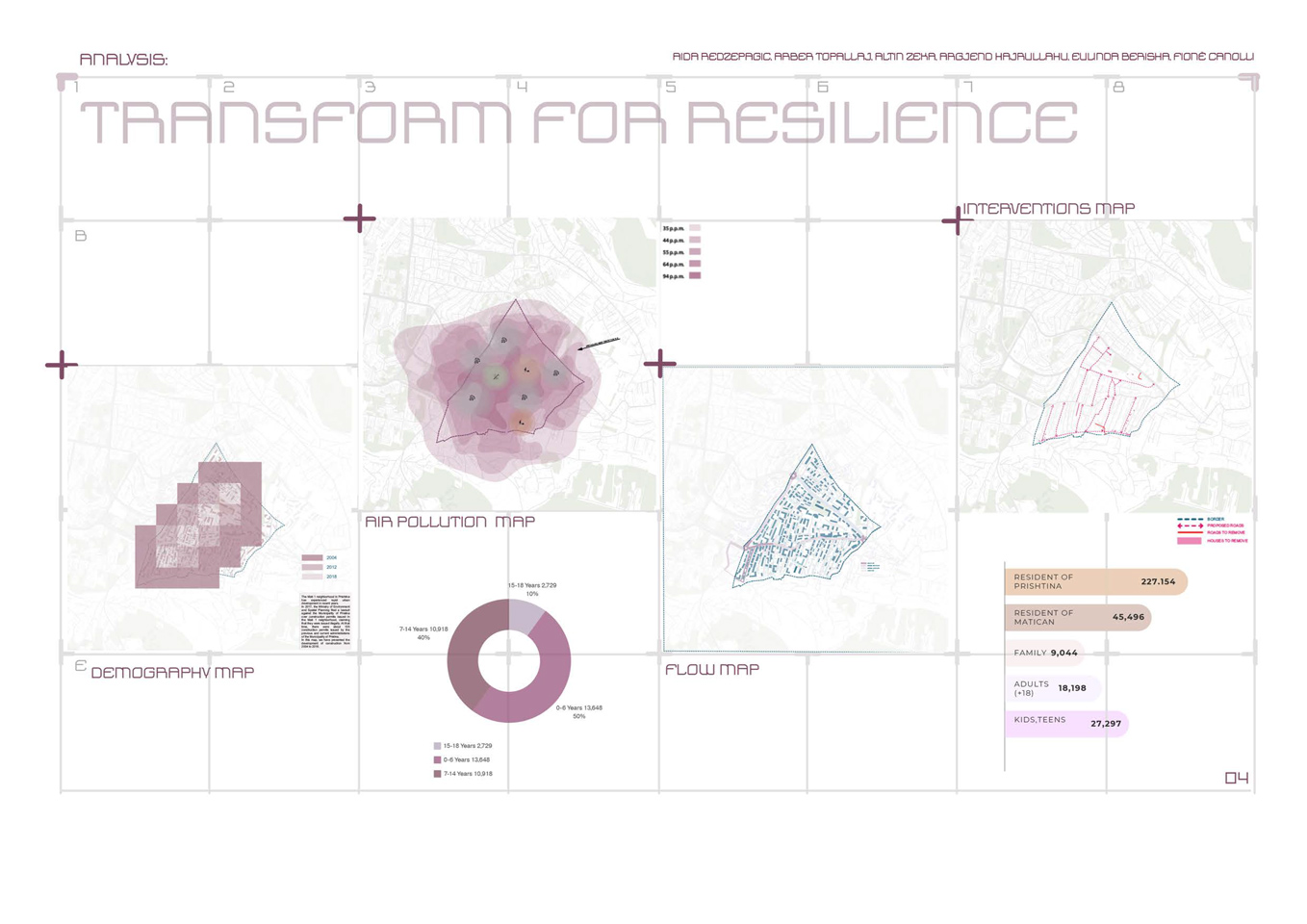Click the page number 04

tap(1237, 778)
